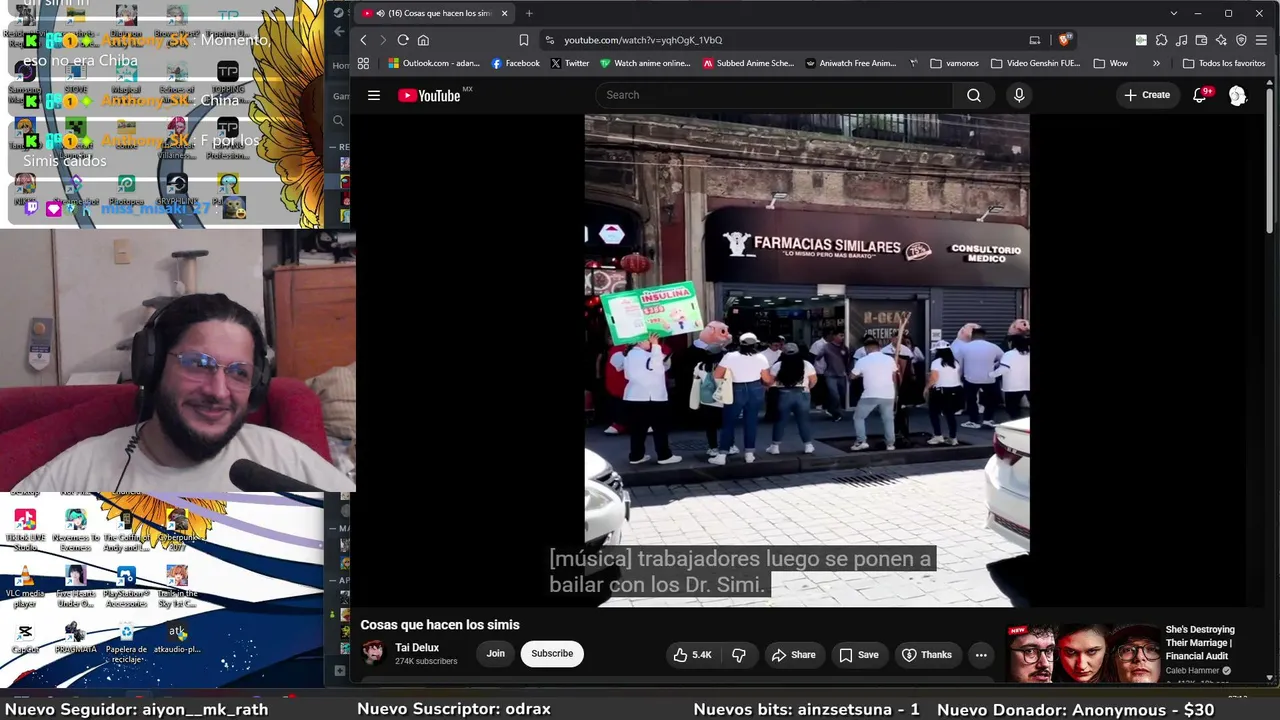
Task: Open the Caleb Hammer recommended video thumbnail
Action: [1082, 653]
